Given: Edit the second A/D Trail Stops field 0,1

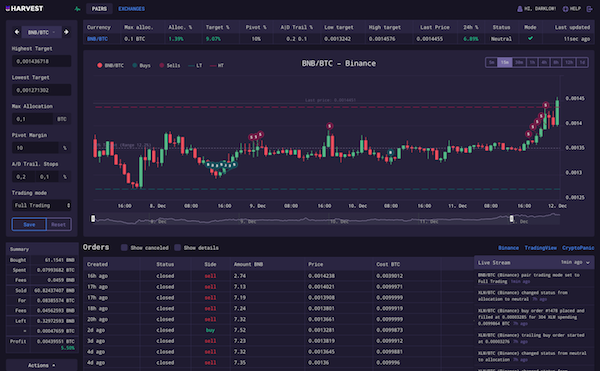Looking at the screenshot, I should [47, 177].
